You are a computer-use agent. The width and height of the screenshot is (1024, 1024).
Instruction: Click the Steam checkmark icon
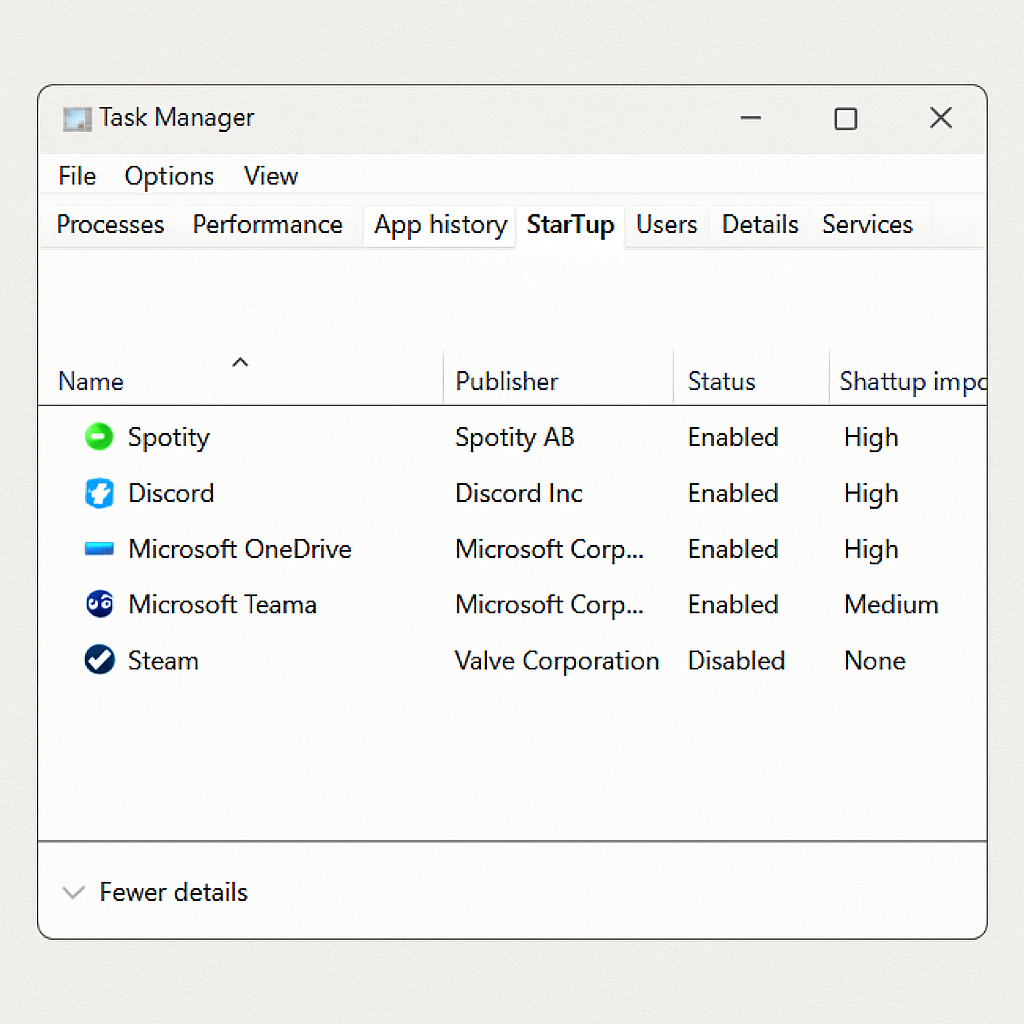pos(99,660)
